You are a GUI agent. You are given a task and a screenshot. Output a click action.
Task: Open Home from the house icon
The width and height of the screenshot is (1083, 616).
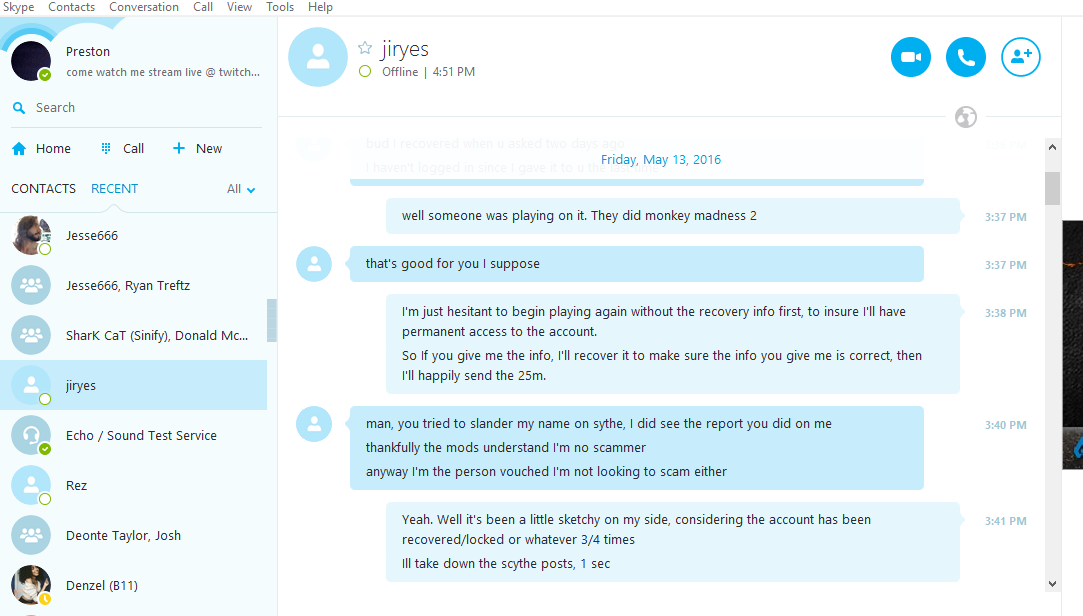[x=19, y=148]
